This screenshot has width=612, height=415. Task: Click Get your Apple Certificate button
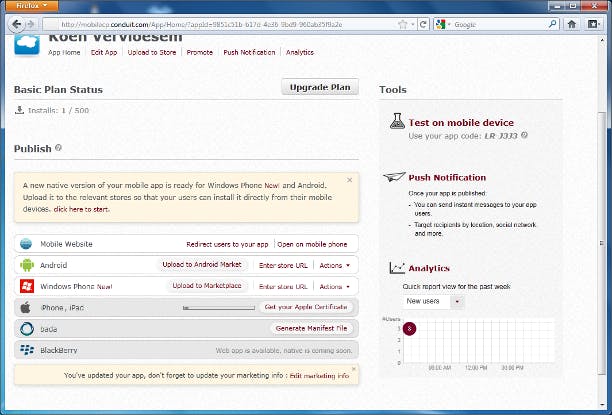(306, 307)
